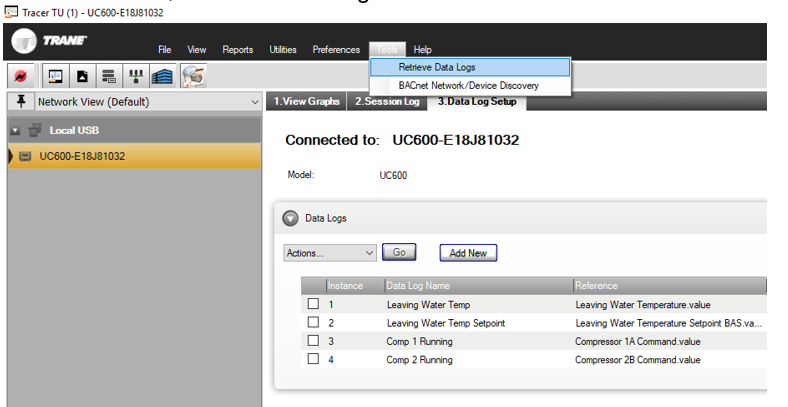
Task: Switch to 1.View Graphs tab
Action: click(307, 101)
